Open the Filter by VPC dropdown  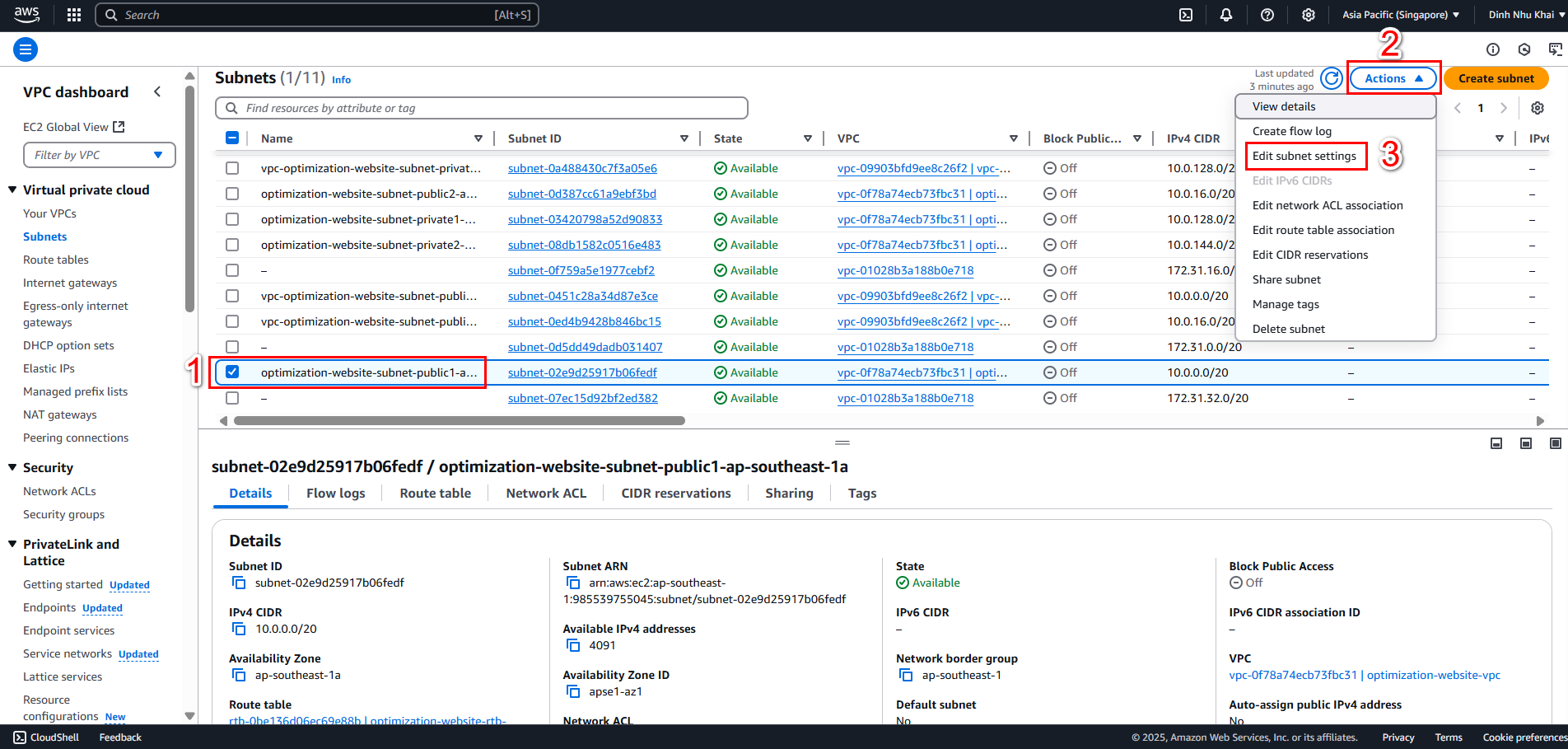click(100, 155)
